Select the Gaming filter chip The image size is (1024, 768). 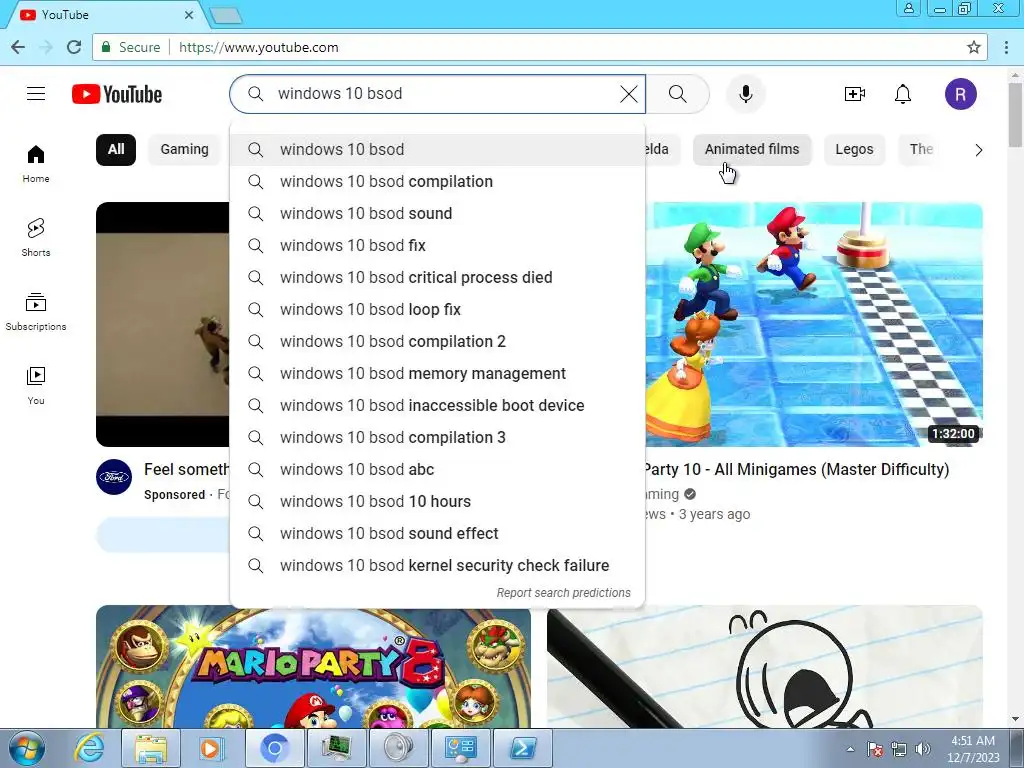pos(184,150)
